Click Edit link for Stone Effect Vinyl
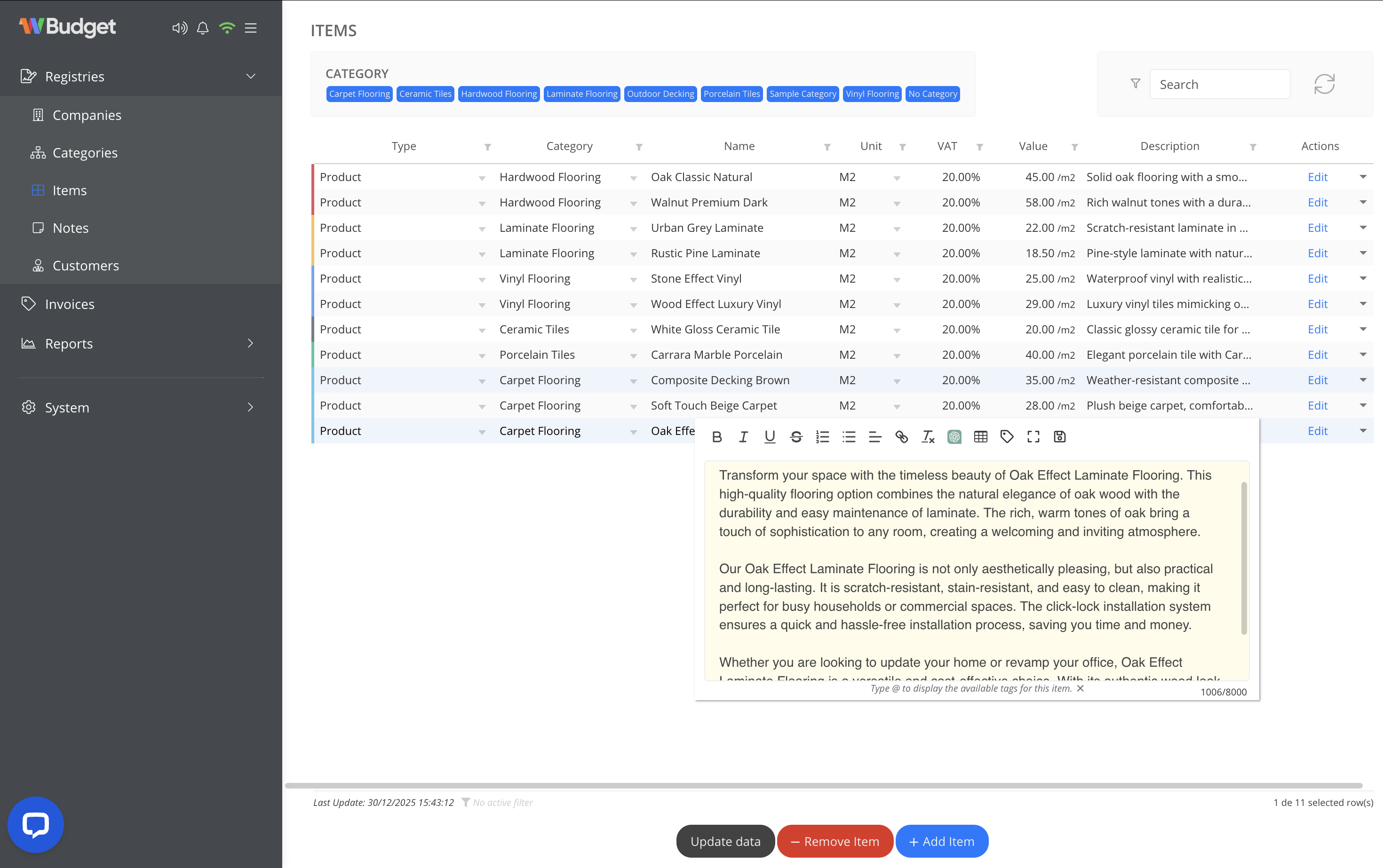The image size is (1383, 868). click(x=1317, y=278)
